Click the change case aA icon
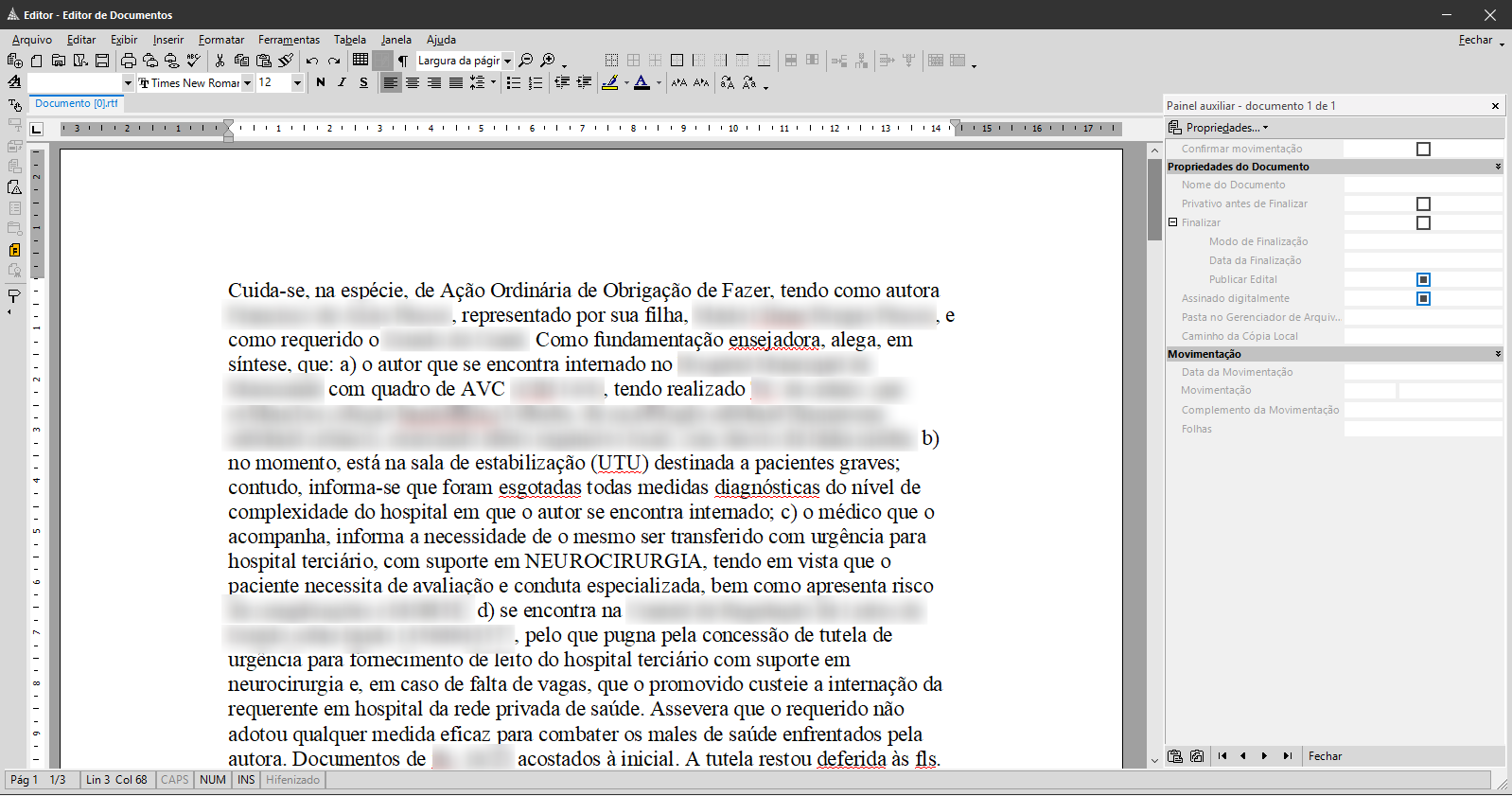 [x=727, y=82]
